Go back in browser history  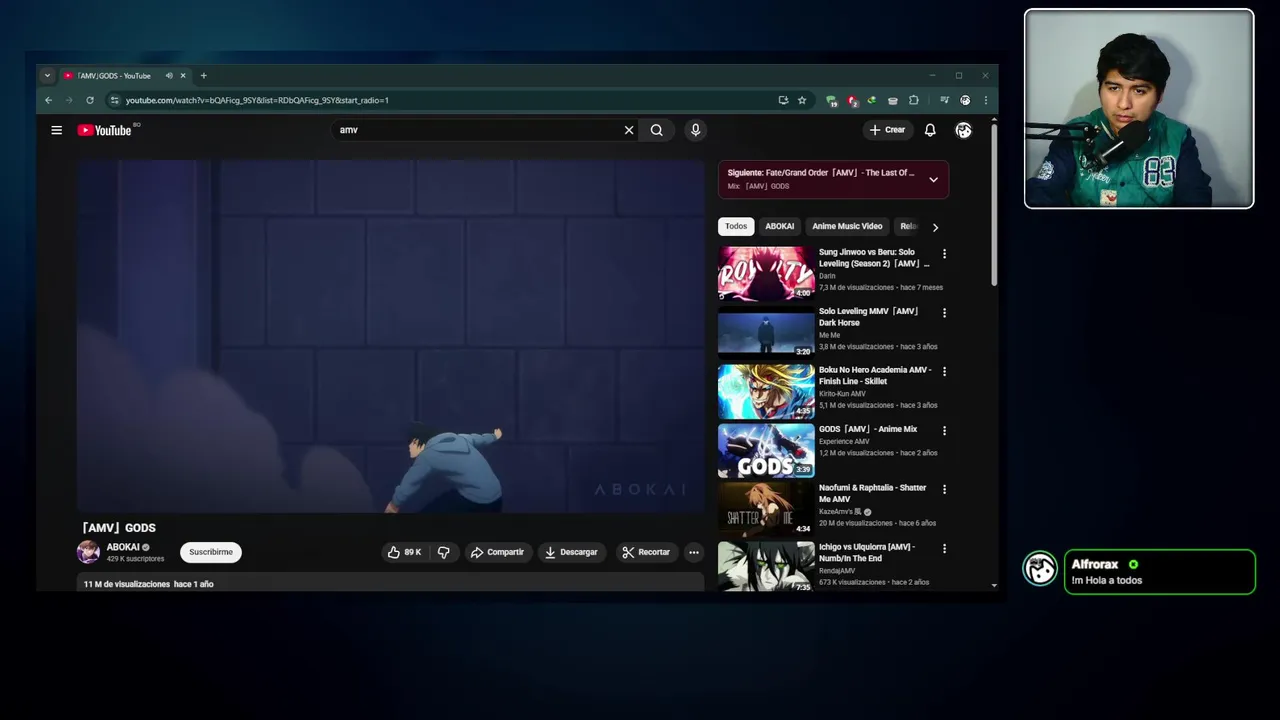pyautogui.click(x=48, y=100)
